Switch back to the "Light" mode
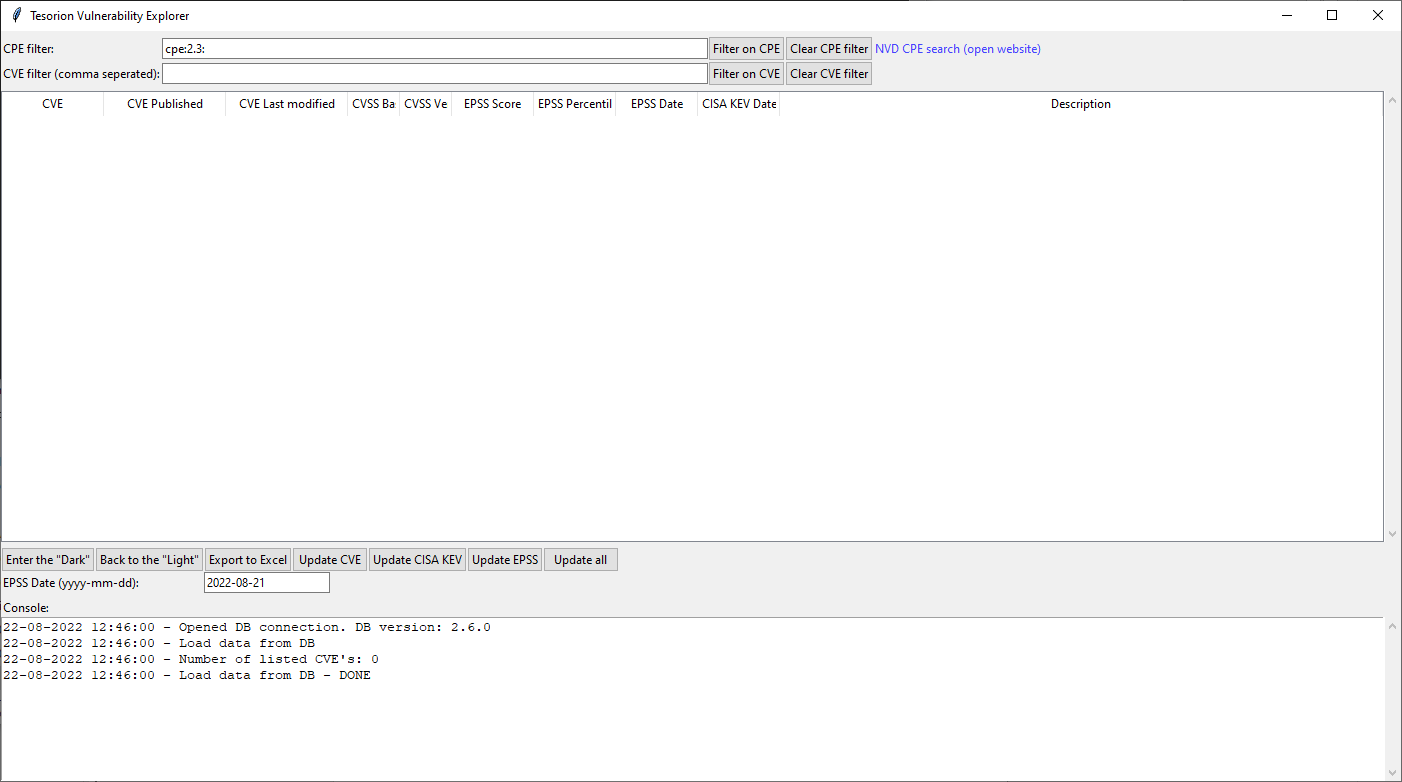The height and width of the screenshot is (782, 1402). point(148,559)
